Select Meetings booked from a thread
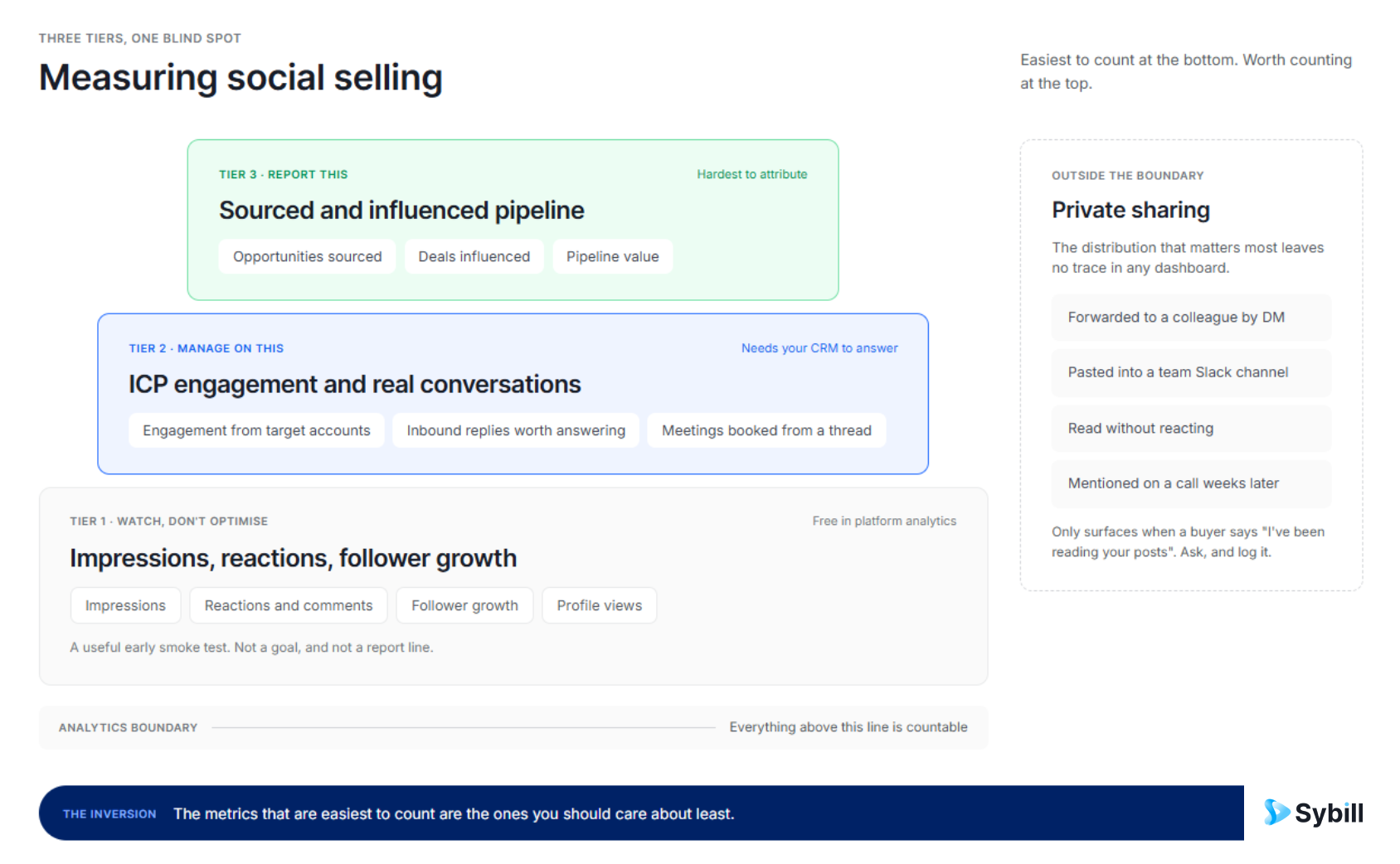The image size is (1400, 864). tap(766, 430)
